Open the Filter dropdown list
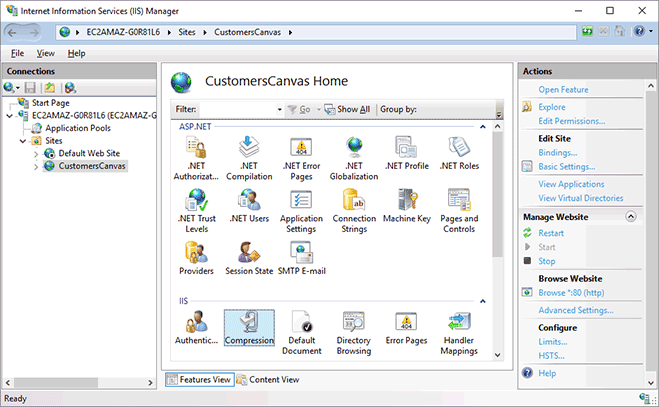Image resolution: width=659 pixels, height=407 pixels. point(279,110)
